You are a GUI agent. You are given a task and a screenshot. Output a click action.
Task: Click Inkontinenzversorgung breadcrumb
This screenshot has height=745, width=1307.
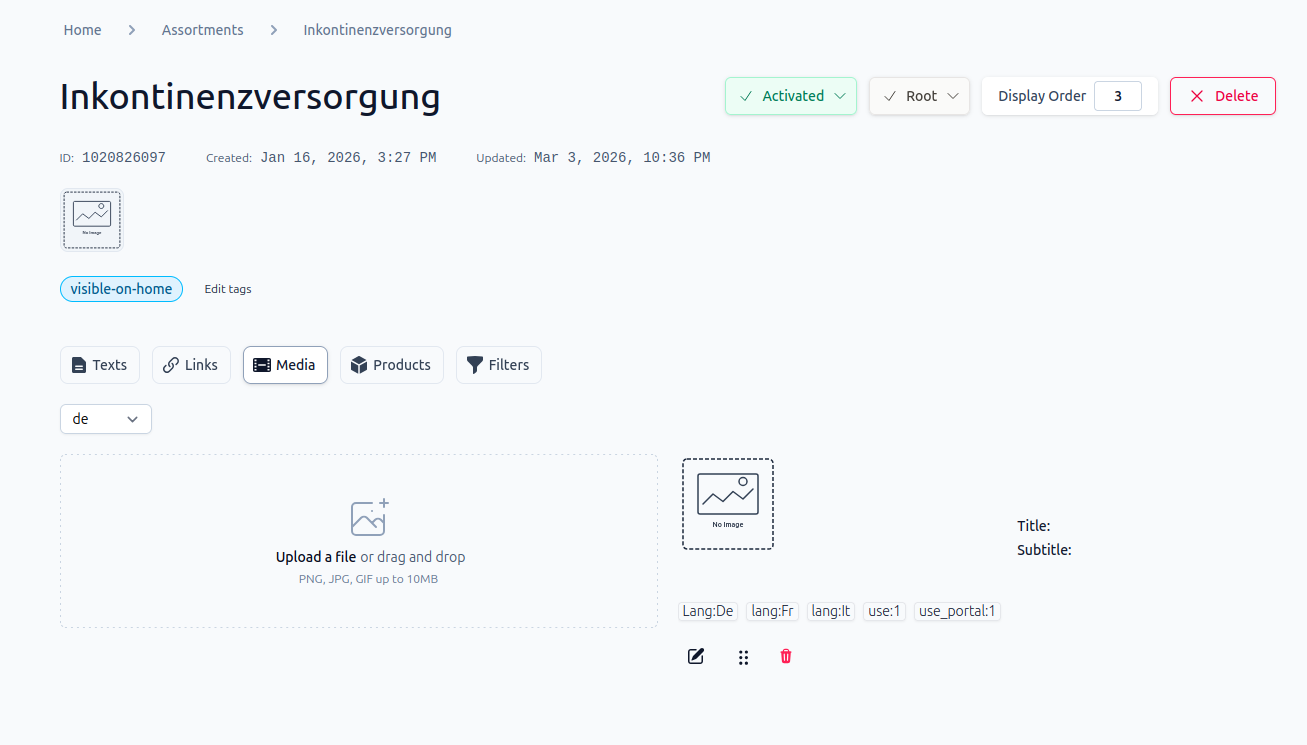tap(378, 30)
